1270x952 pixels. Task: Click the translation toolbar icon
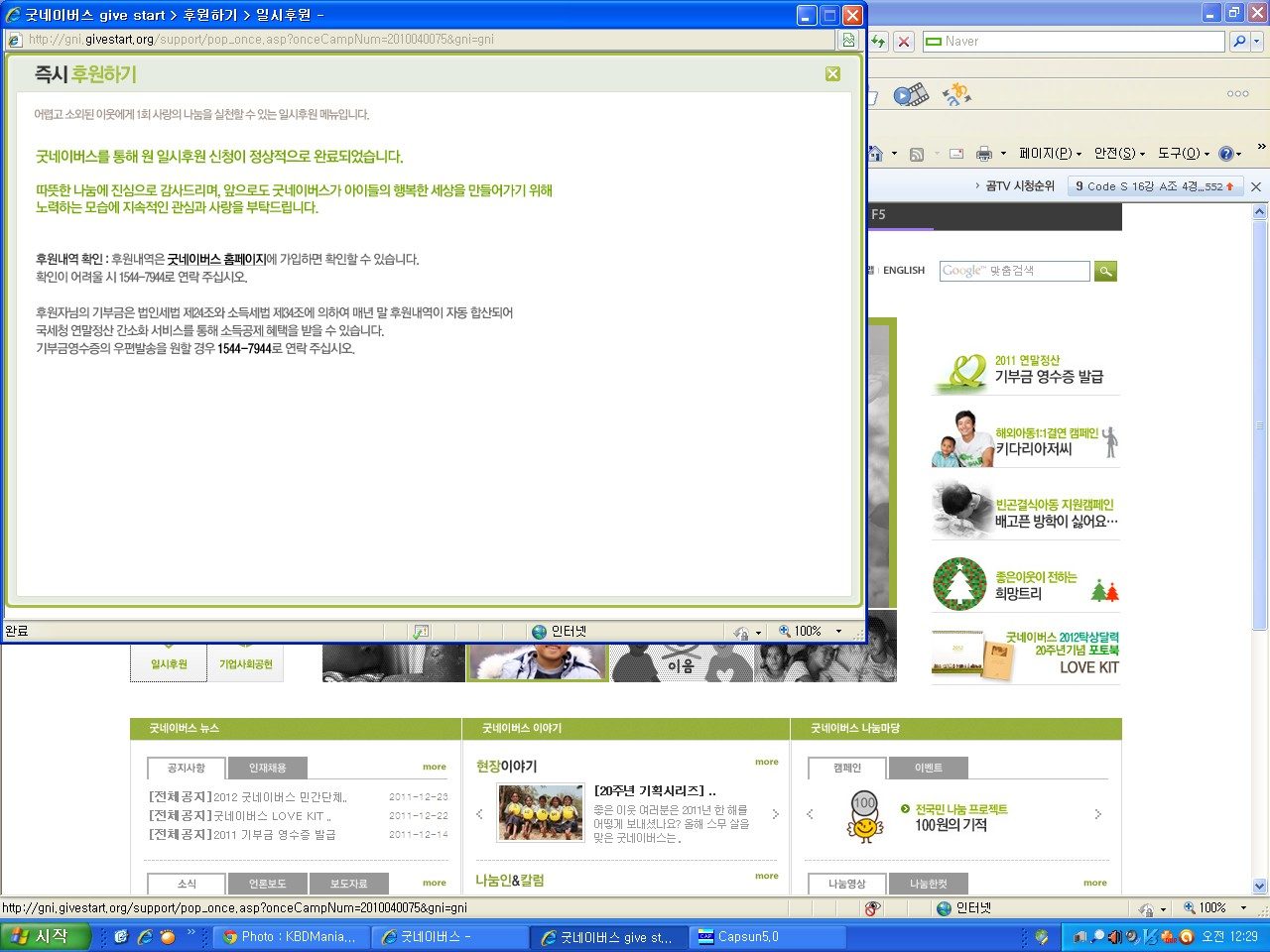956,95
